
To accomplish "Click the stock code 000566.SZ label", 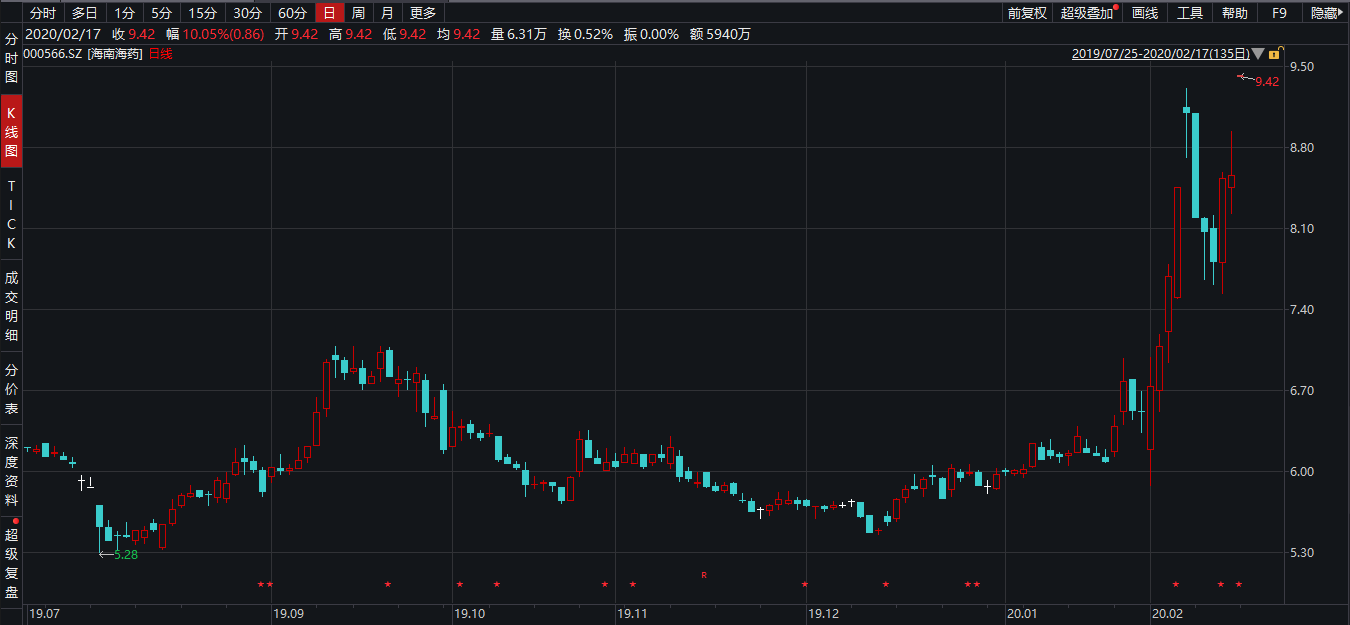I will (x=54, y=54).
